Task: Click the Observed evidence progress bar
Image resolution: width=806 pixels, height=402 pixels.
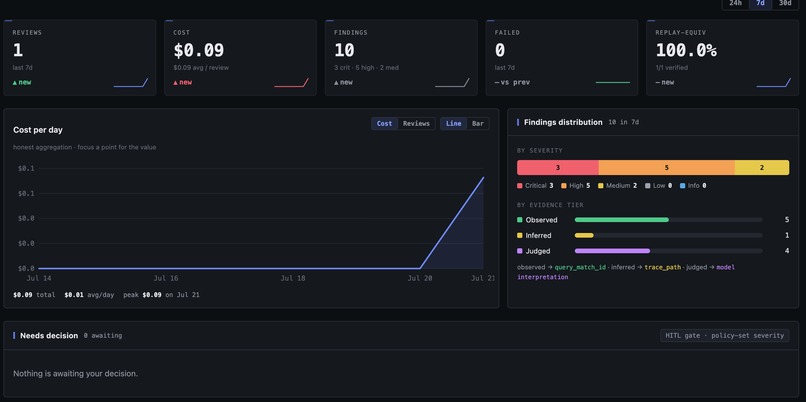Action: tap(668, 220)
